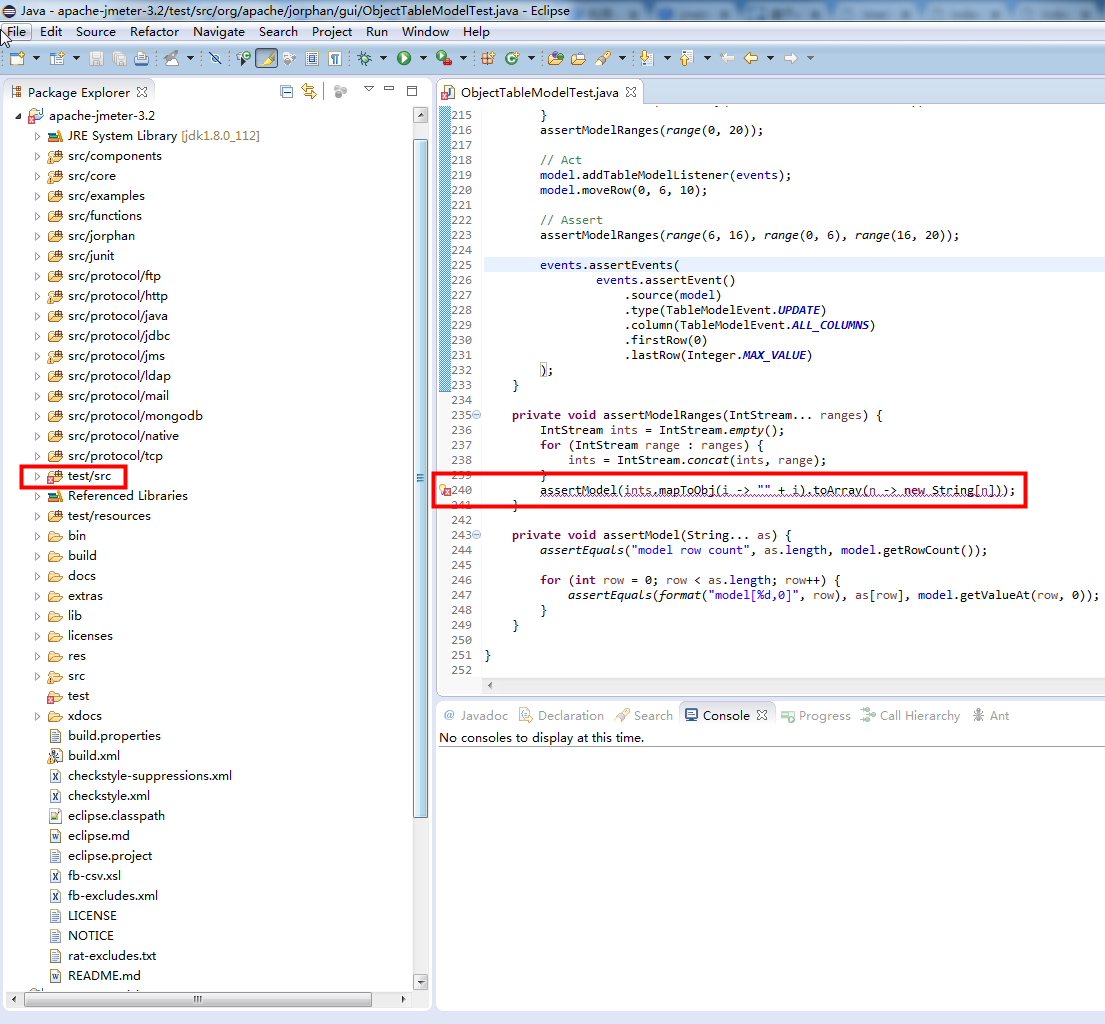Open the File menu
The image size is (1105, 1024).
pyautogui.click(x=16, y=32)
